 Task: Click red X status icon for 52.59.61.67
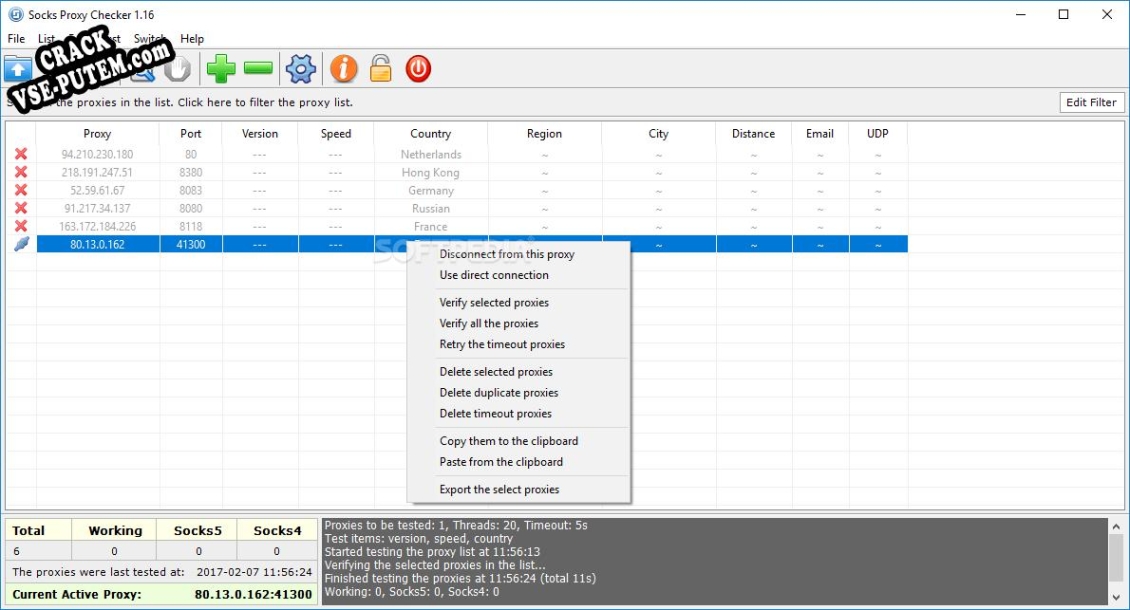21,190
